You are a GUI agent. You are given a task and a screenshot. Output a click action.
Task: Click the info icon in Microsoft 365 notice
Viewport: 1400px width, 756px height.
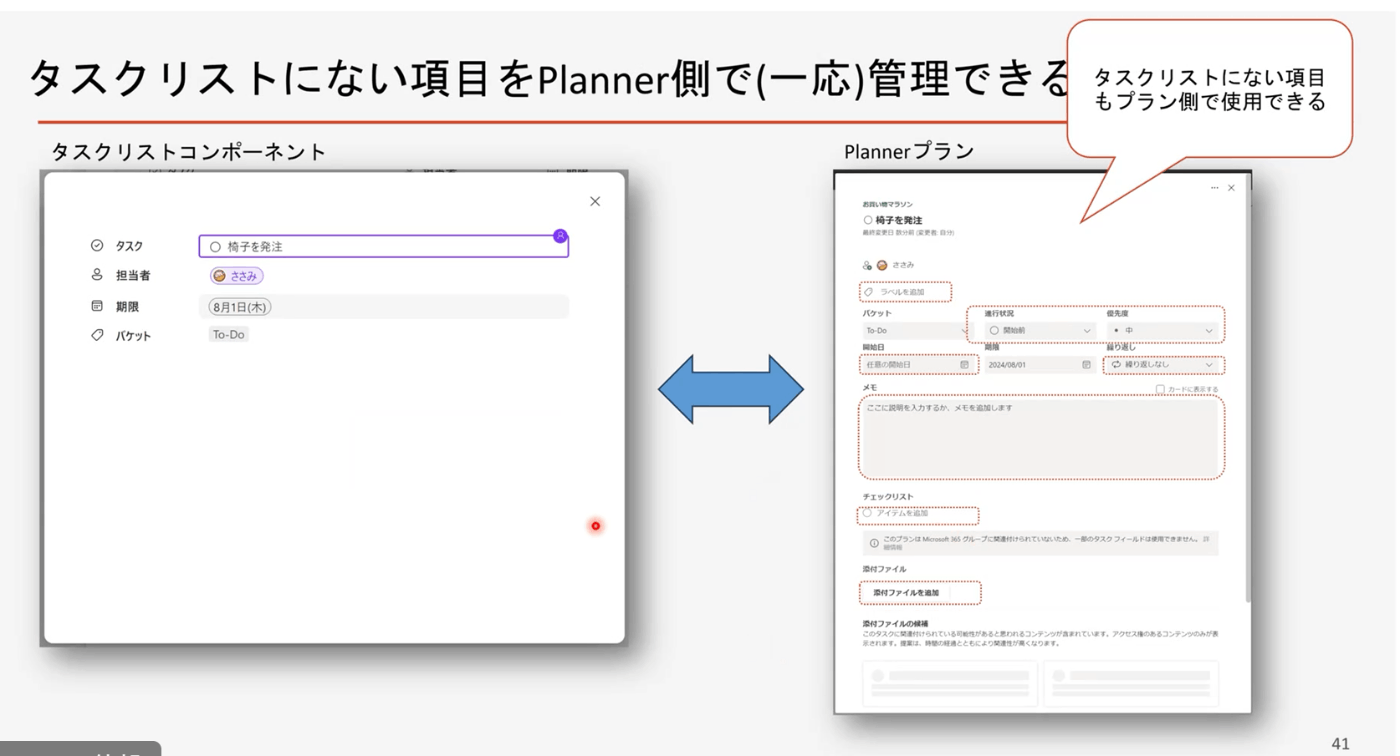873,543
